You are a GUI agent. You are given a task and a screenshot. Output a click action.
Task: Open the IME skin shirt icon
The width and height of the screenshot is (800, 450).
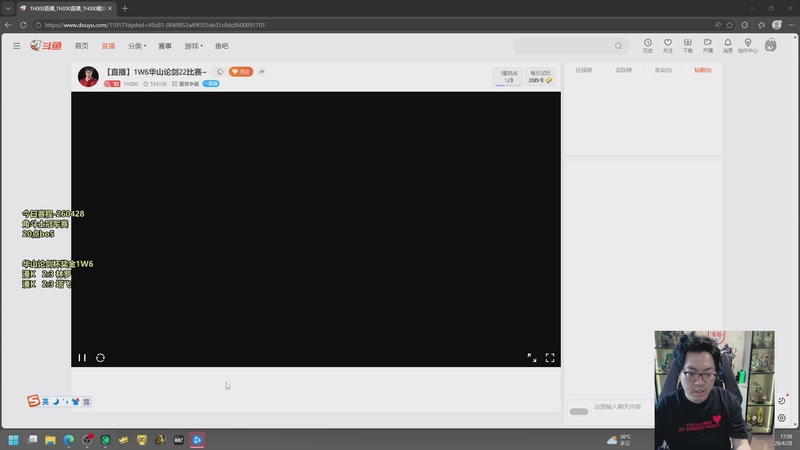pyautogui.click(x=76, y=402)
